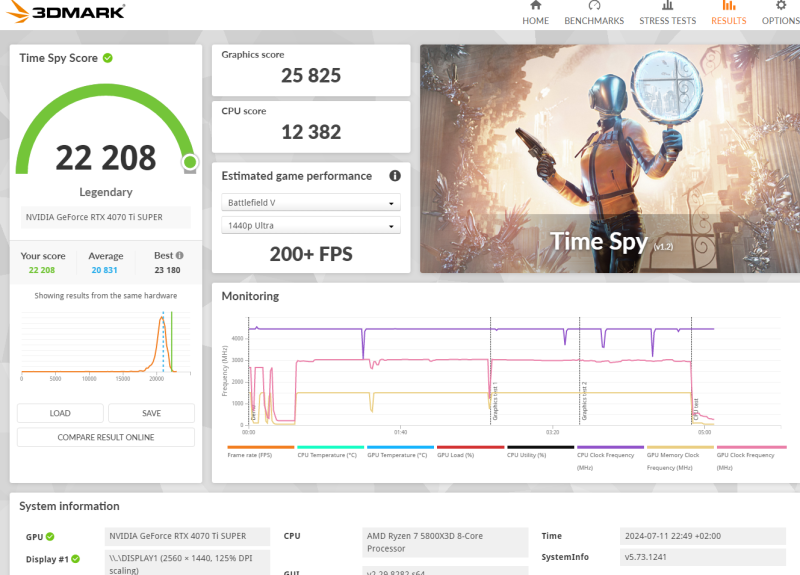800x575 pixels.
Task: Open the Benchmarks gauge icon
Action: pos(594,6)
